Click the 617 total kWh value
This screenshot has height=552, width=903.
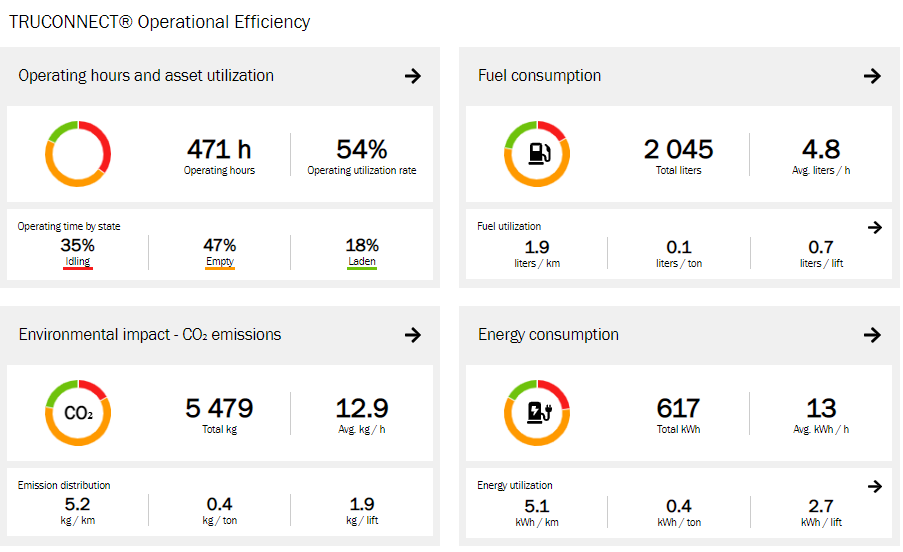tap(678, 408)
